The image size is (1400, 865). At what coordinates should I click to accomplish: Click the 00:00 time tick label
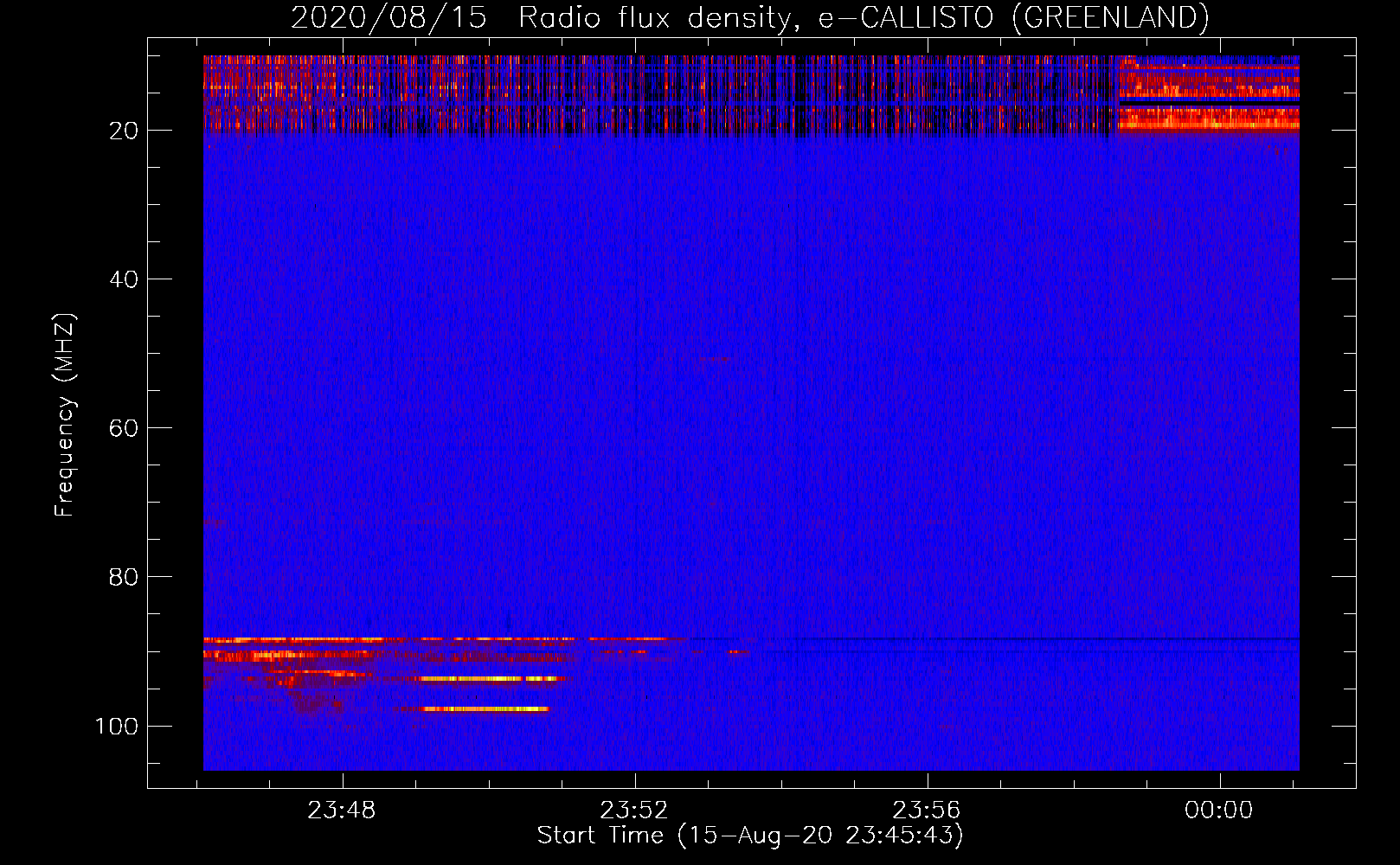[1219, 811]
